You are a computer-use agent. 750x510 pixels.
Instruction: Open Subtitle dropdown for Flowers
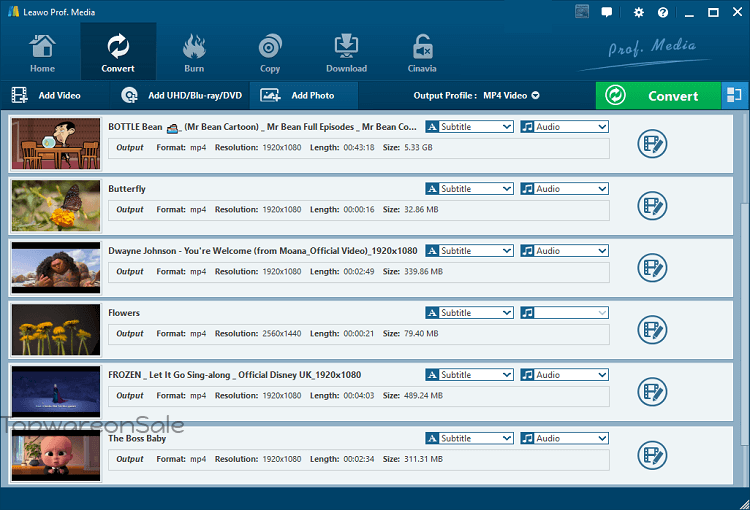pos(469,312)
